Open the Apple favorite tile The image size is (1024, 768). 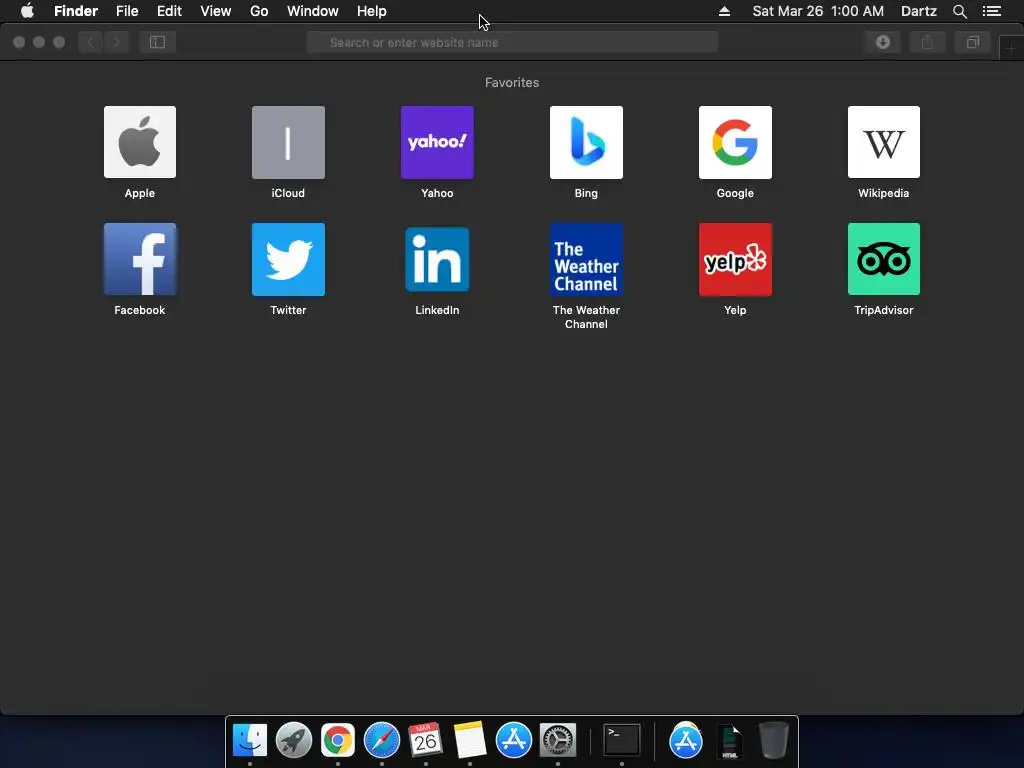[x=140, y=142]
